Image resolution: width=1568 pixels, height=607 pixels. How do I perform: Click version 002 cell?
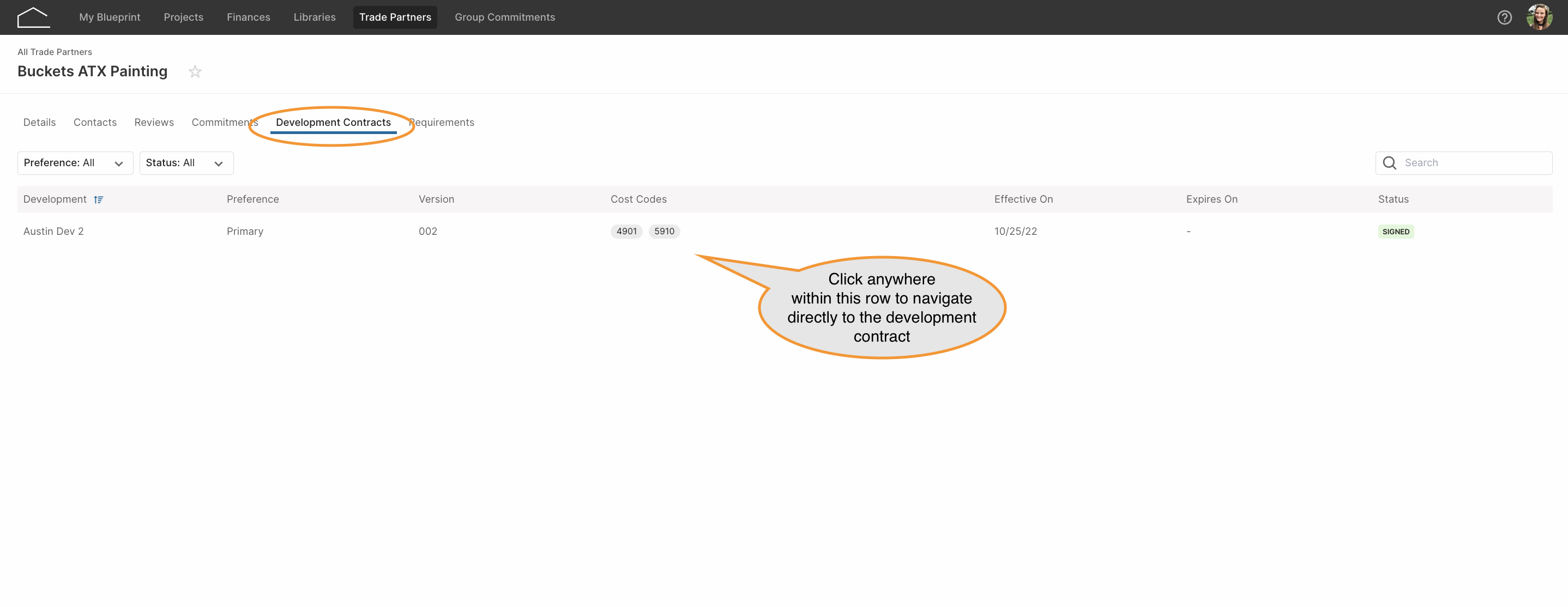428,231
